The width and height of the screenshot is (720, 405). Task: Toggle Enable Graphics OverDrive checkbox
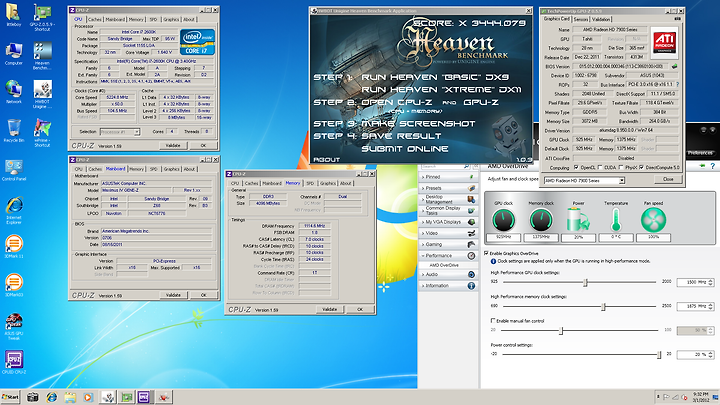pyautogui.click(x=486, y=253)
